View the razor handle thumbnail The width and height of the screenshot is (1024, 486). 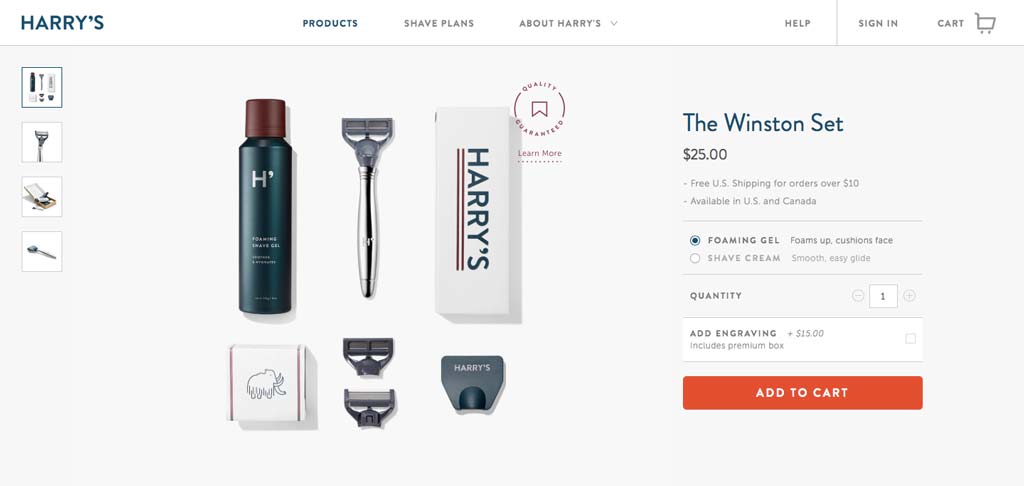[x=42, y=142]
